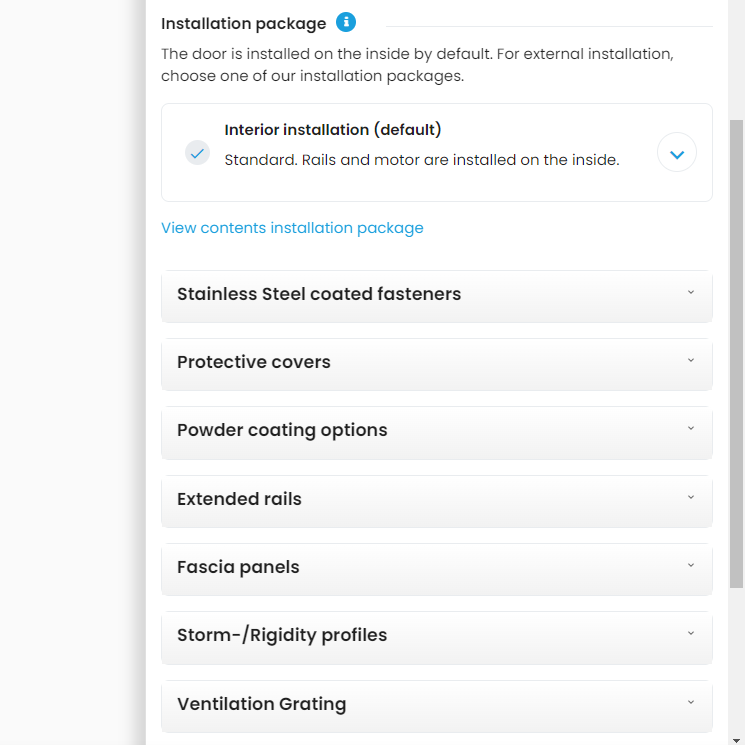The image size is (745, 745).
Task: Click chevron on Powder coating options row
Action: coord(691,429)
